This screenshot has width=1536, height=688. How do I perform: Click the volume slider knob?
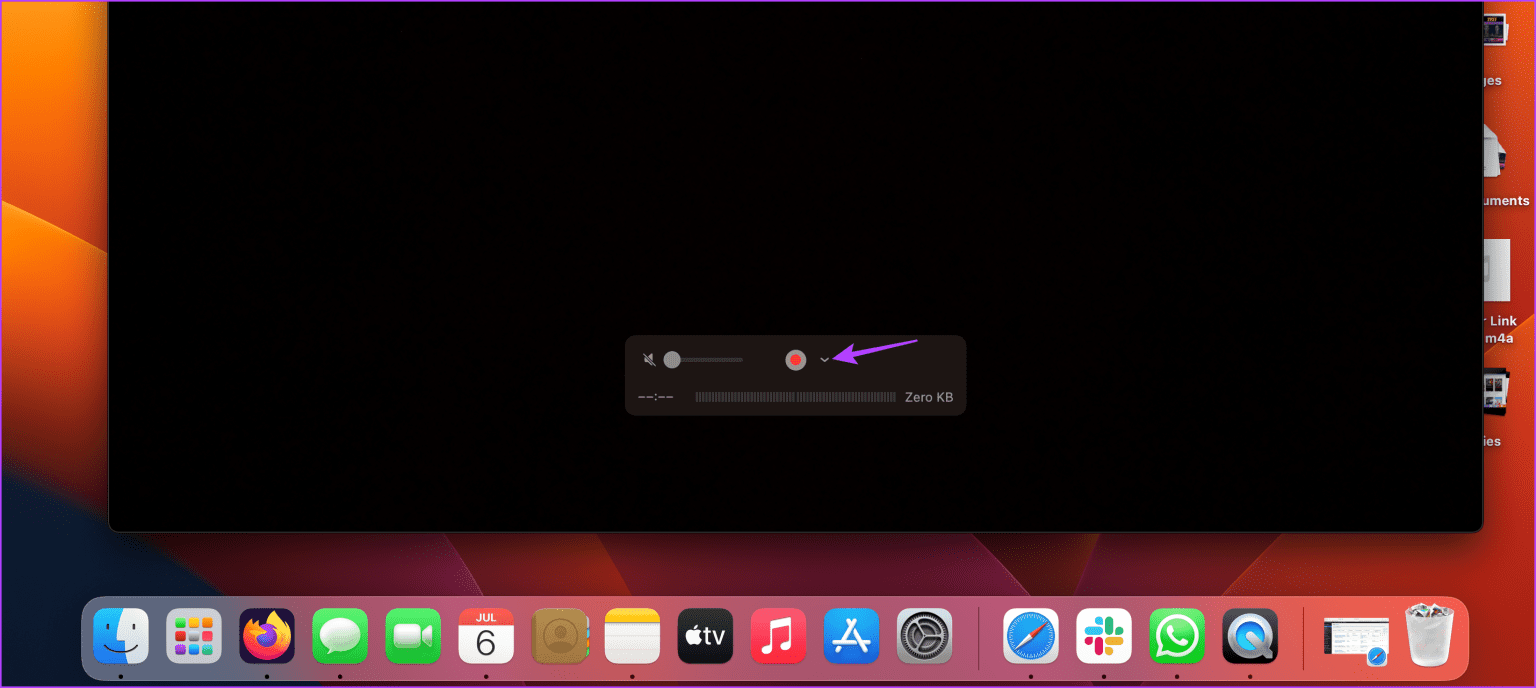[x=672, y=360]
